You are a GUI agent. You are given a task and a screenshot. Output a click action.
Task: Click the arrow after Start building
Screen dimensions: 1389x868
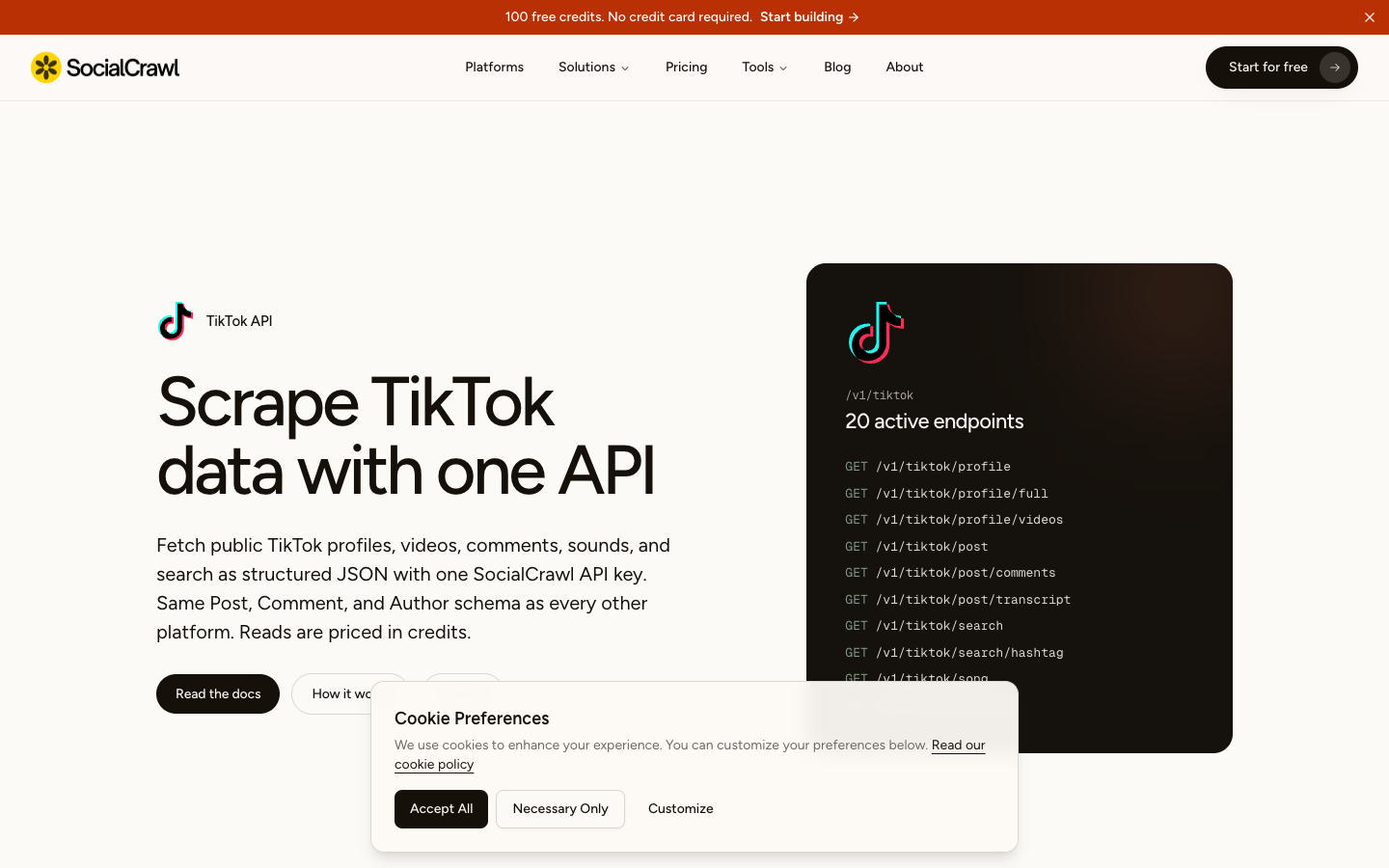[854, 17]
